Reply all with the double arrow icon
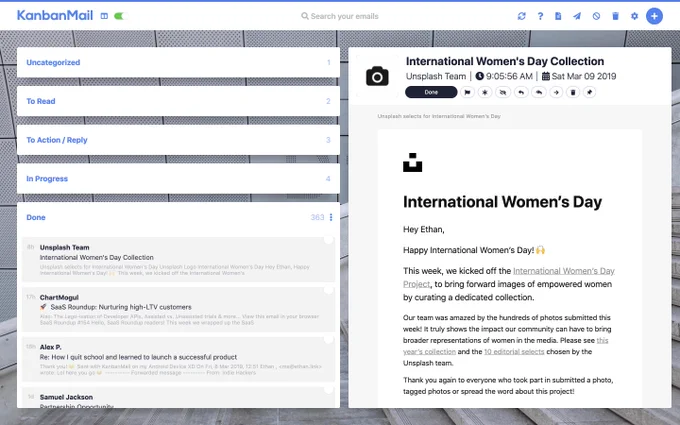Viewport: 680px width, 425px height. pyautogui.click(x=539, y=92)
